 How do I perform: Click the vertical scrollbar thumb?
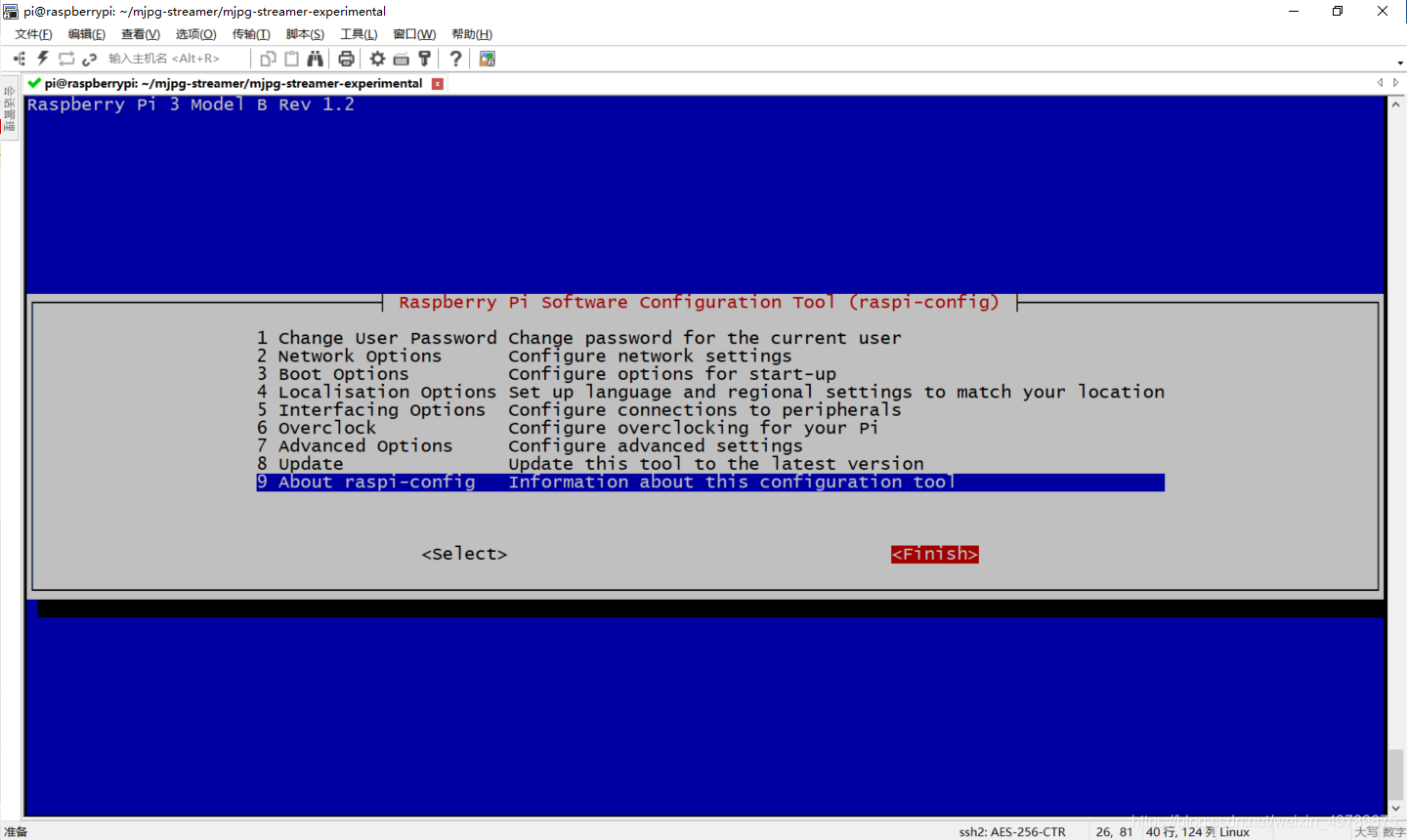(x=1396, y=775)
